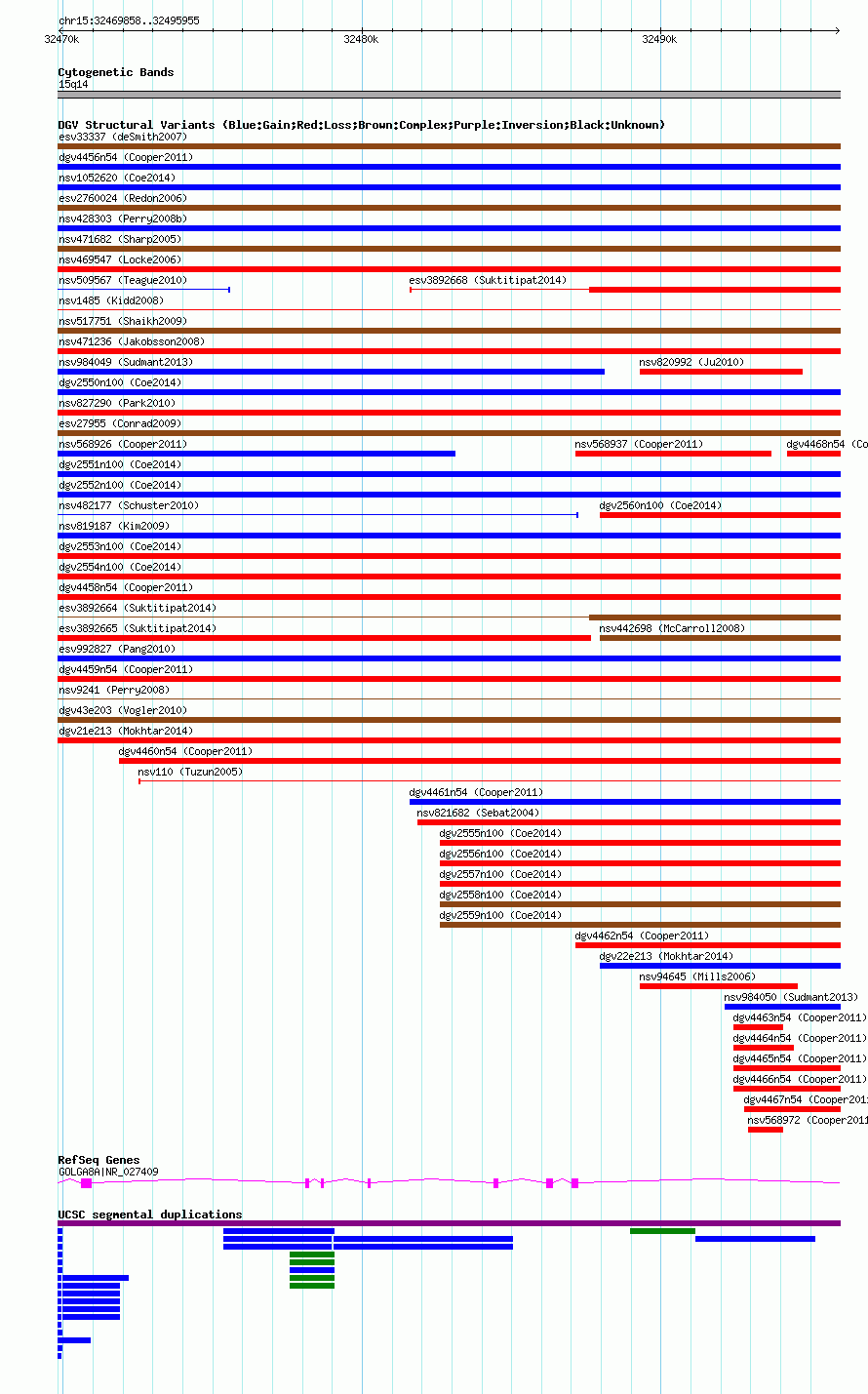Viewport: 868px width, 1394px height.
Task: Select the 15q14 cytogenetic band bar
Action: pos(449,95)
